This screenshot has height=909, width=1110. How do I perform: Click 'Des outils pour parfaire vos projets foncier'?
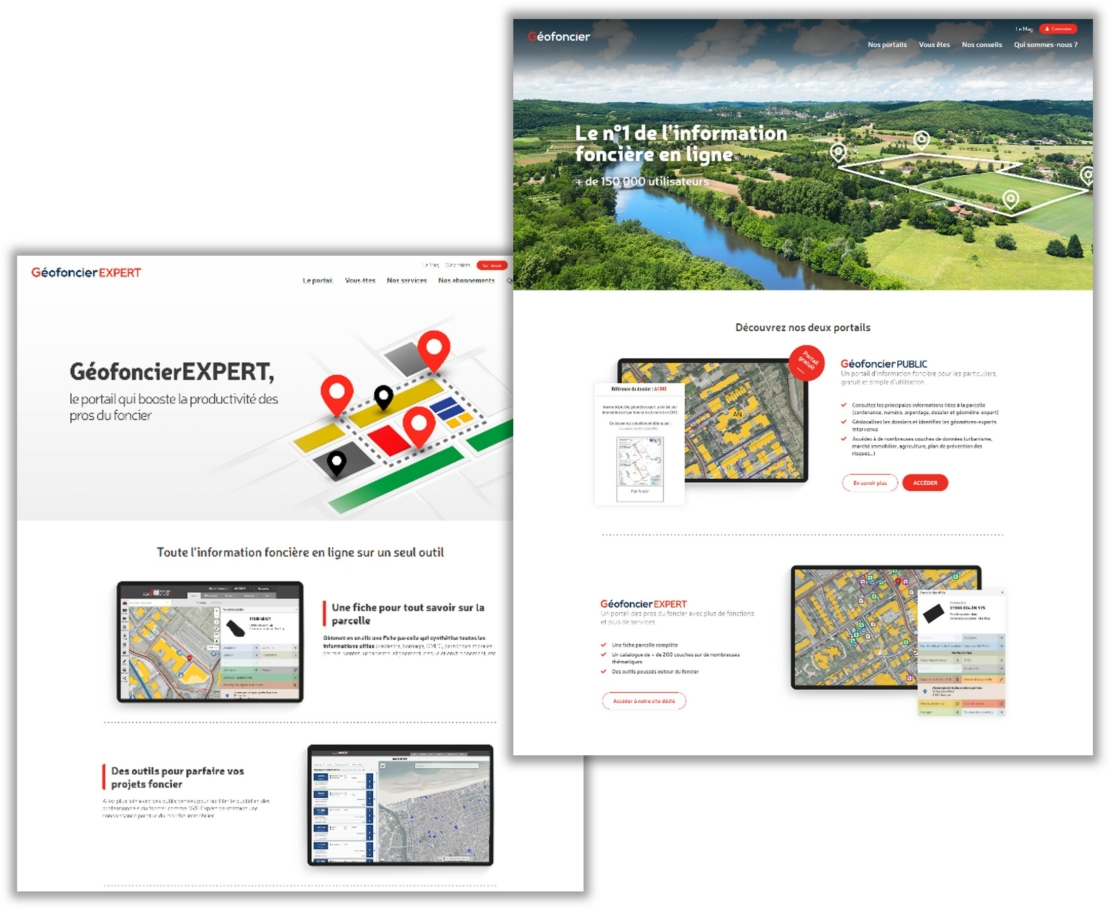click(177, 777)
